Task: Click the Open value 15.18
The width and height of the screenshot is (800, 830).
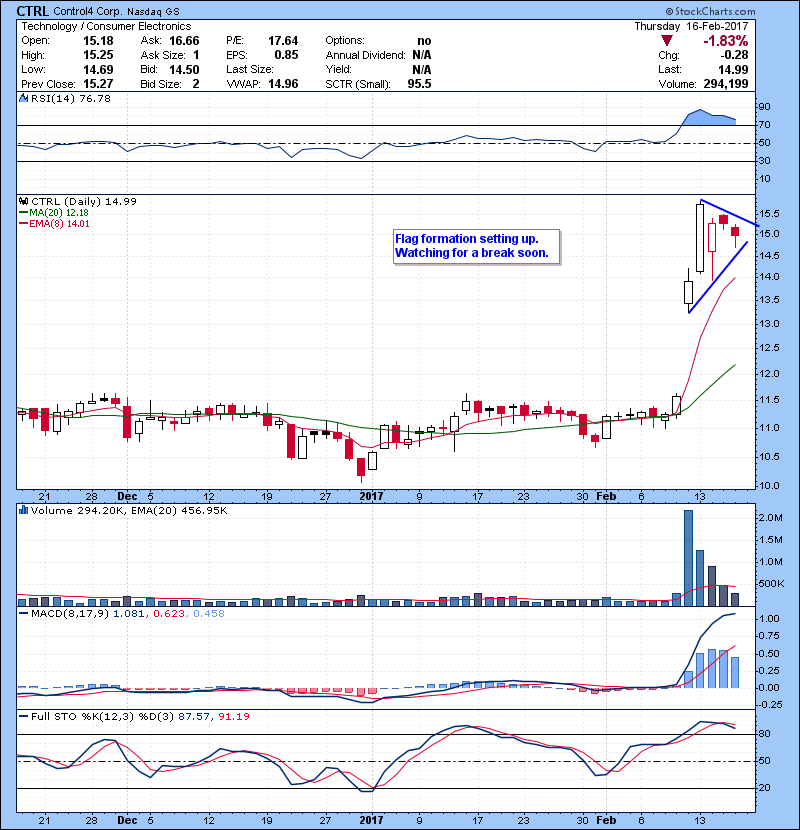Action: [x=98, y=41]
